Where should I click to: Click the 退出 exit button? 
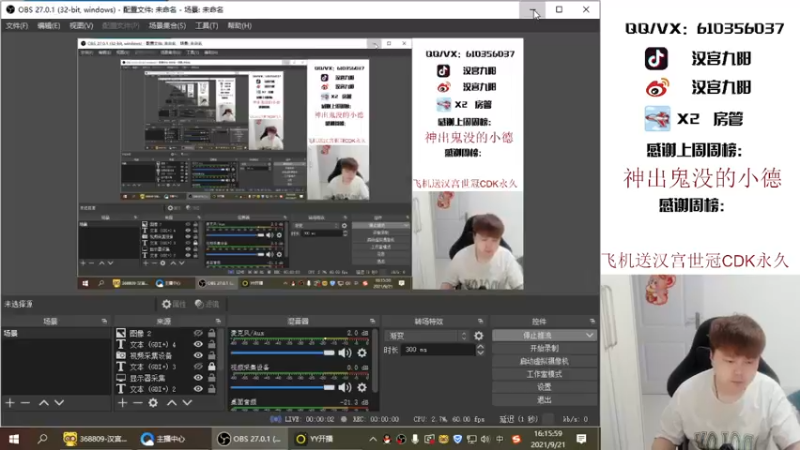pos(544,399)
